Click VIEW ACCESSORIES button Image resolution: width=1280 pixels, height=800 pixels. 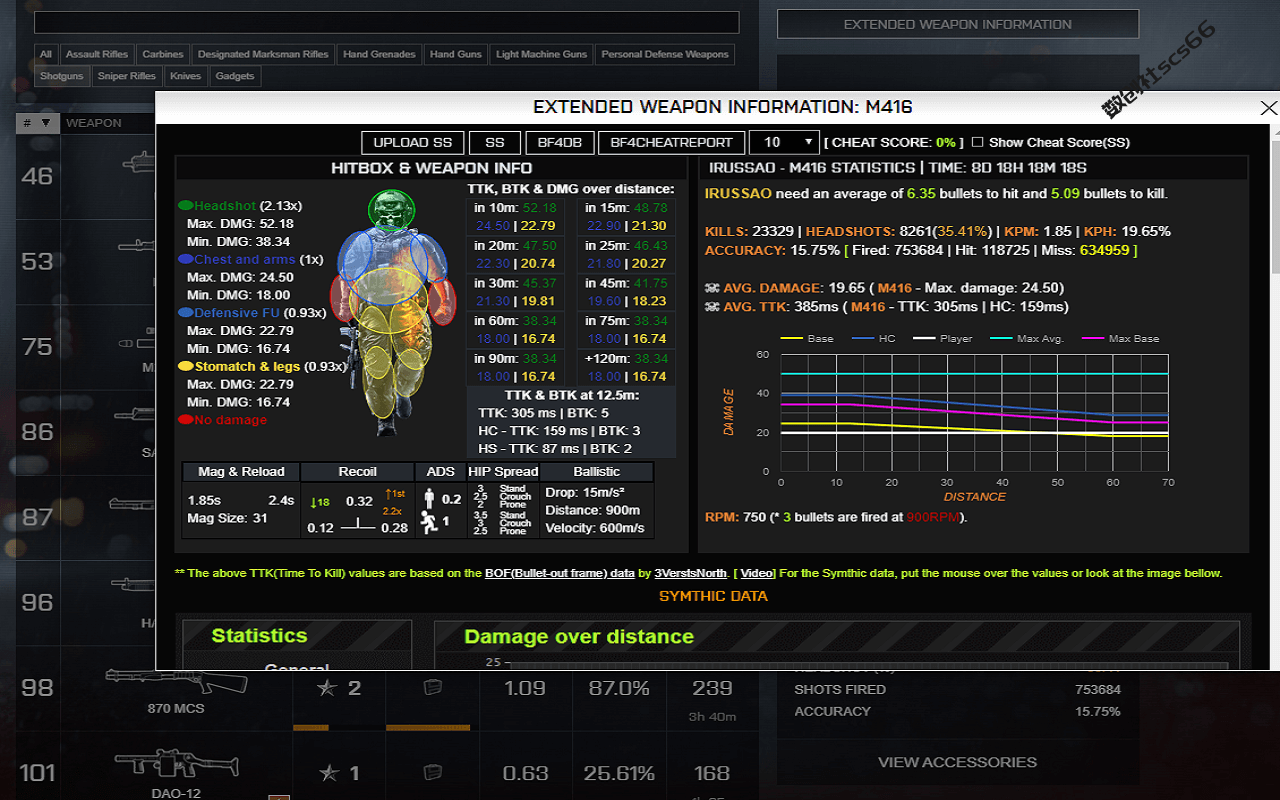[x=957, y=762]
